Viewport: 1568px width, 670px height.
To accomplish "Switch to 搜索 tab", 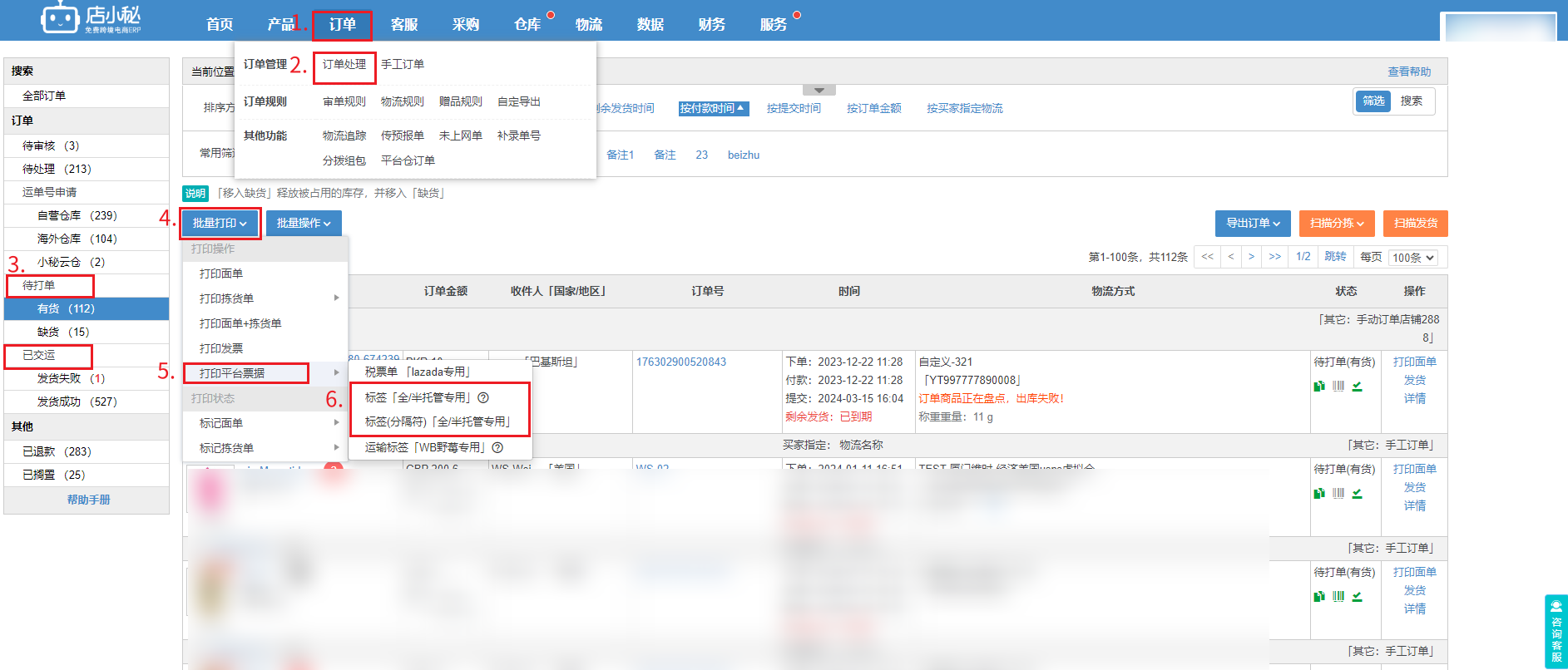I will [1412, 101].
